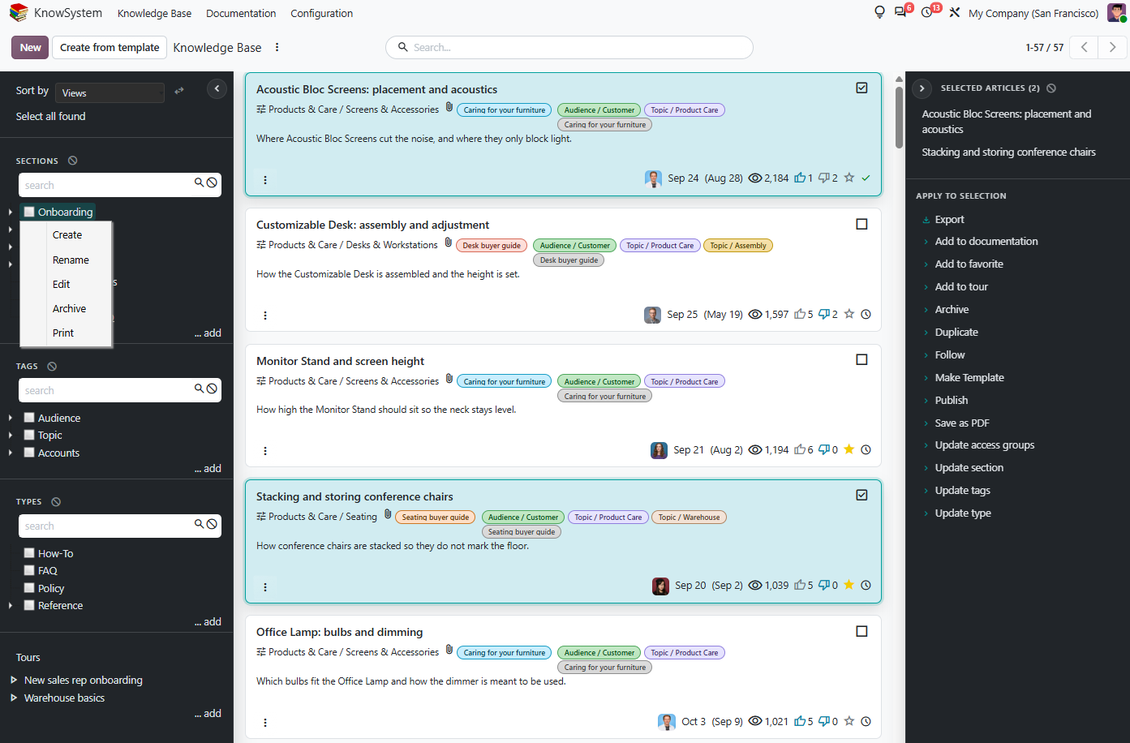
Task: Expand the Reference type node
Action: [10, 605]
